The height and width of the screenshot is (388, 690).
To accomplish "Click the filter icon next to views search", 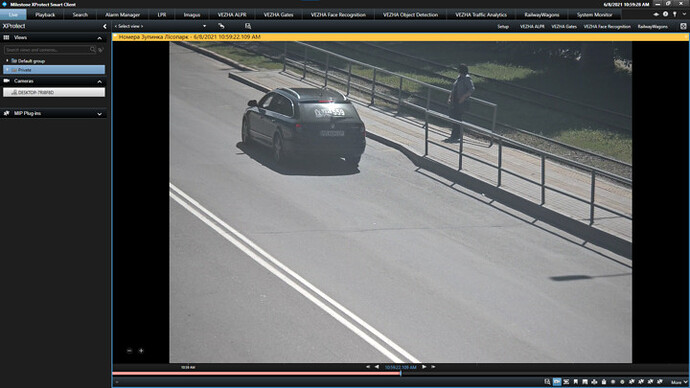I will click(101, 50).
